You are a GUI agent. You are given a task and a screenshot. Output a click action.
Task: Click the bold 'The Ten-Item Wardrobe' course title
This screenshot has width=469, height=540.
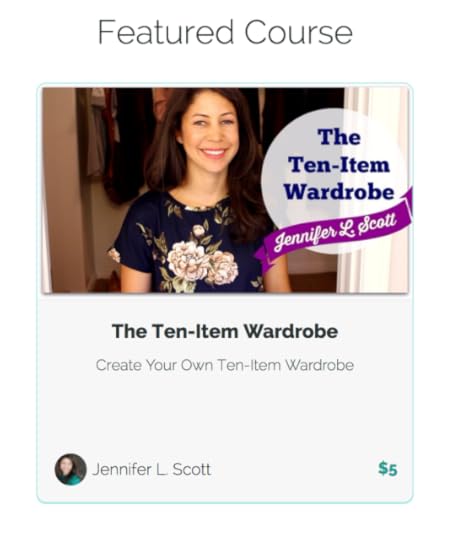(225, 331)
